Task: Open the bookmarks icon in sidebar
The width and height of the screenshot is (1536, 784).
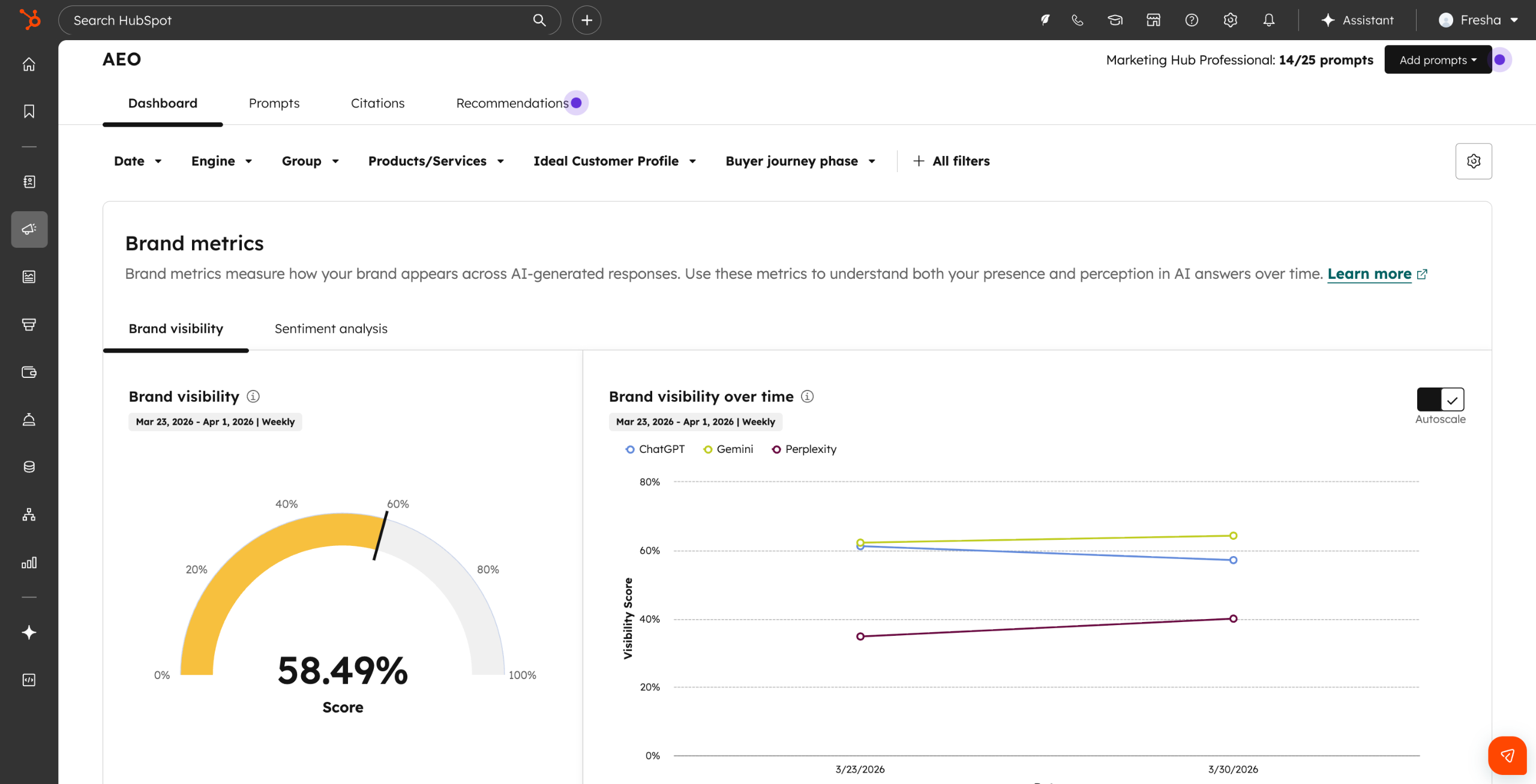Action: pos(29,112)
